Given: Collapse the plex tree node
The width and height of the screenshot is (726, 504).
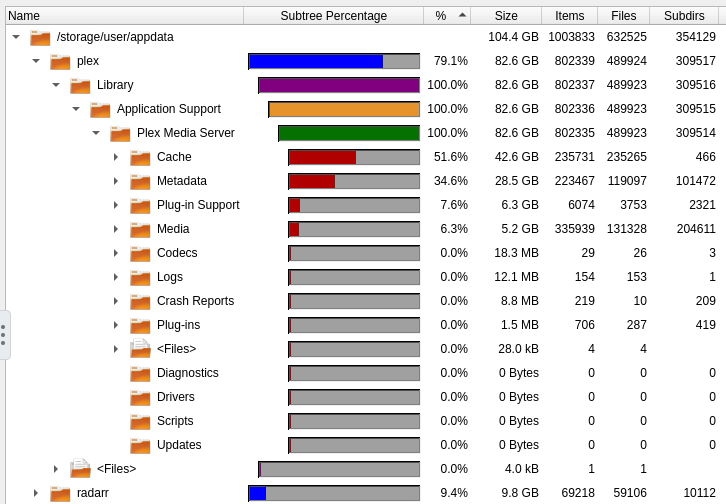Looking at the screenshot, I should [36, 61].
